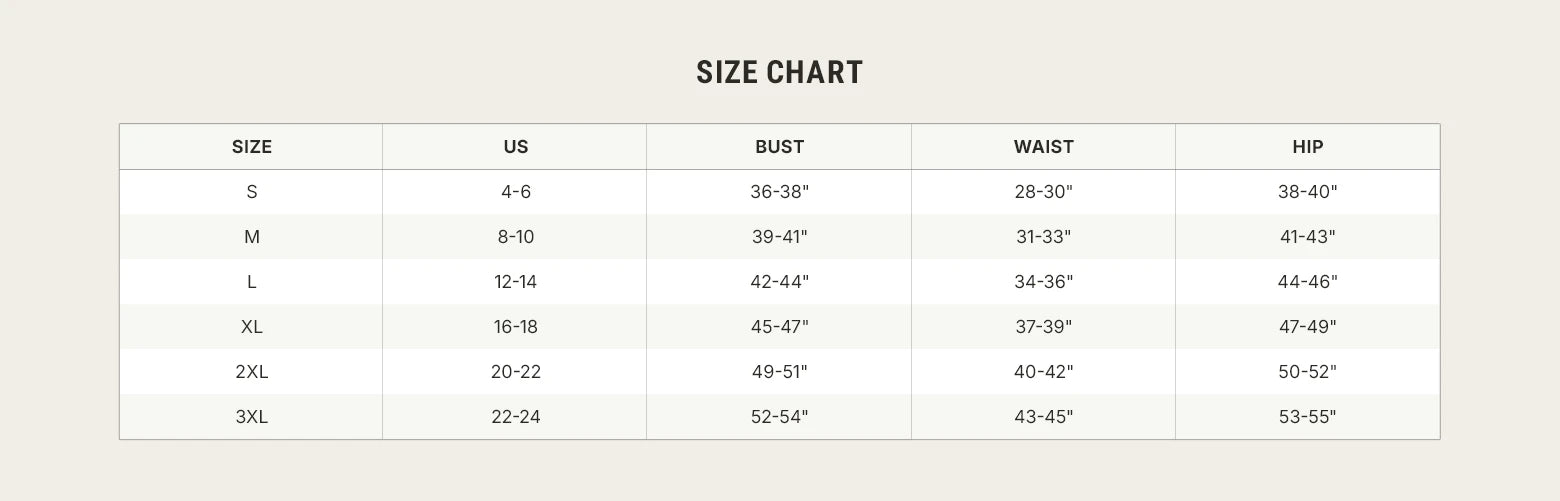The width and height of the screenshot is (1560, 501).
Task: Select the SIZE column header
Action: (252, 147)
